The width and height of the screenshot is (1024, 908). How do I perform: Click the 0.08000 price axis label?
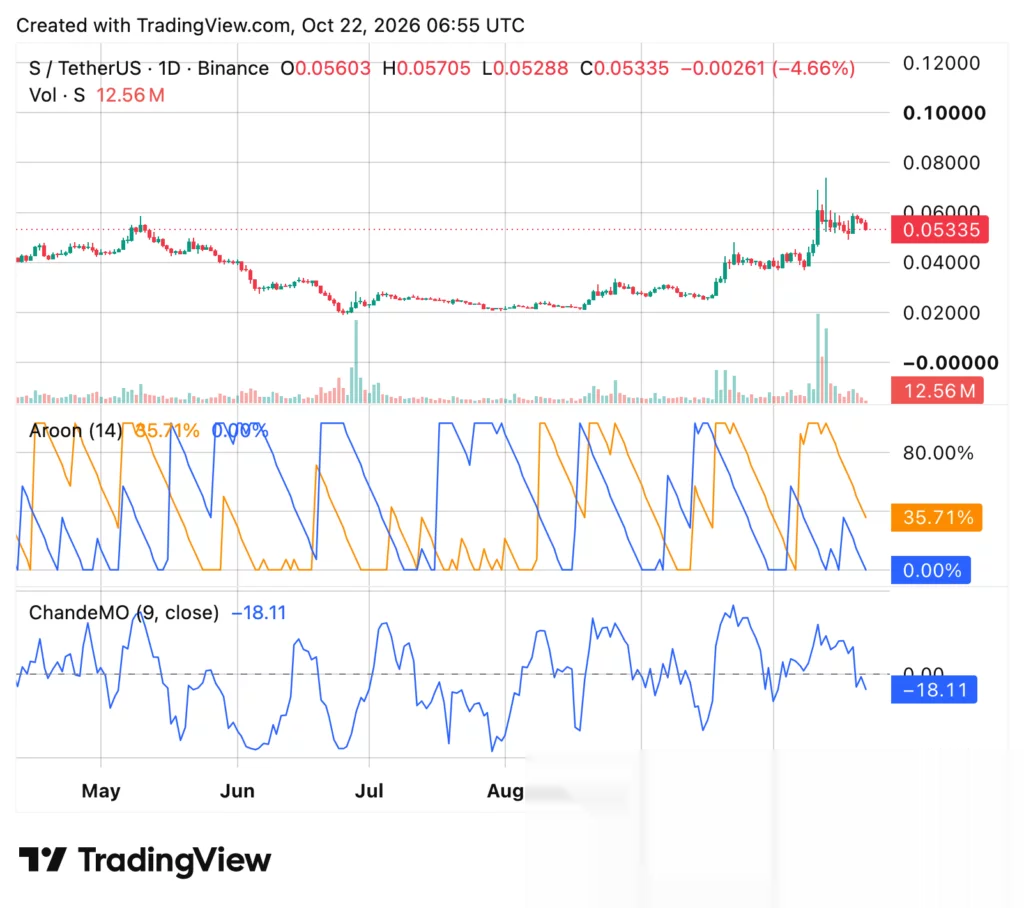point(941,163)
